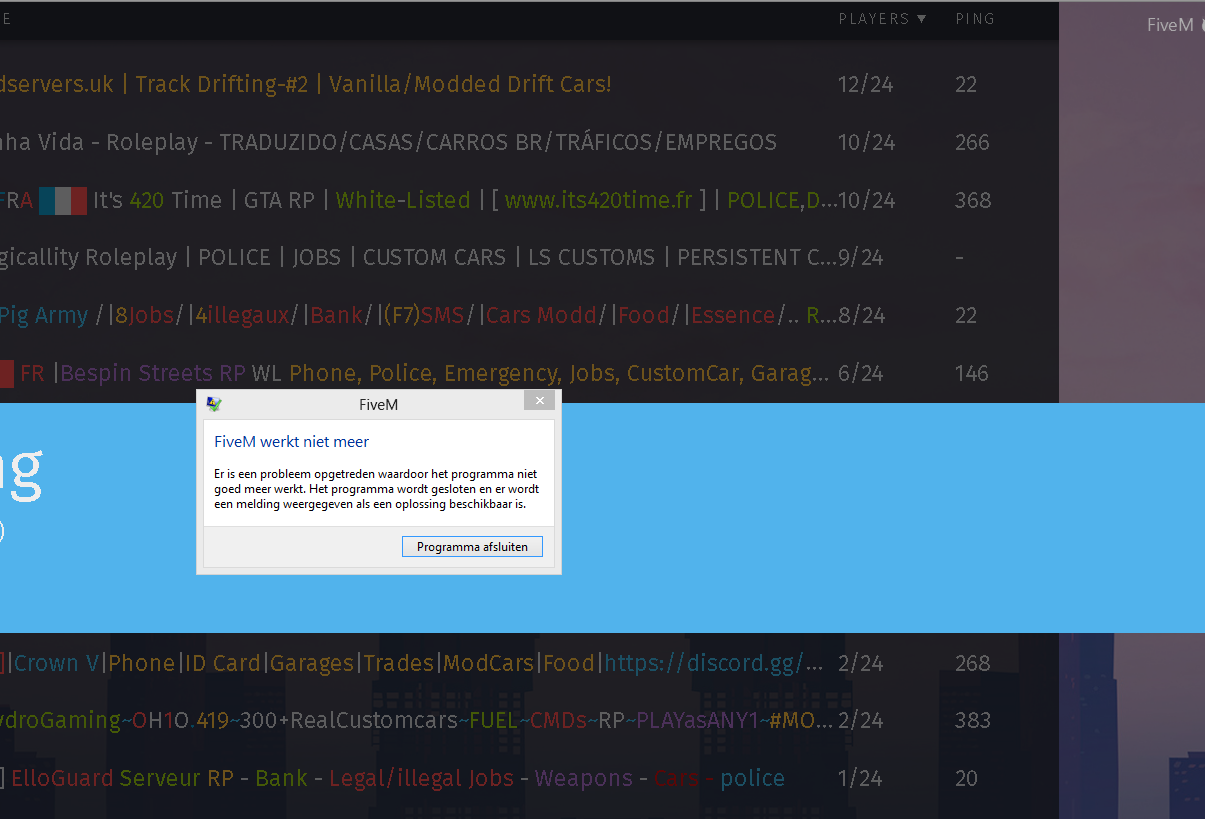Click the FiveM dialog title bar icon

click(x=214, y=404)
